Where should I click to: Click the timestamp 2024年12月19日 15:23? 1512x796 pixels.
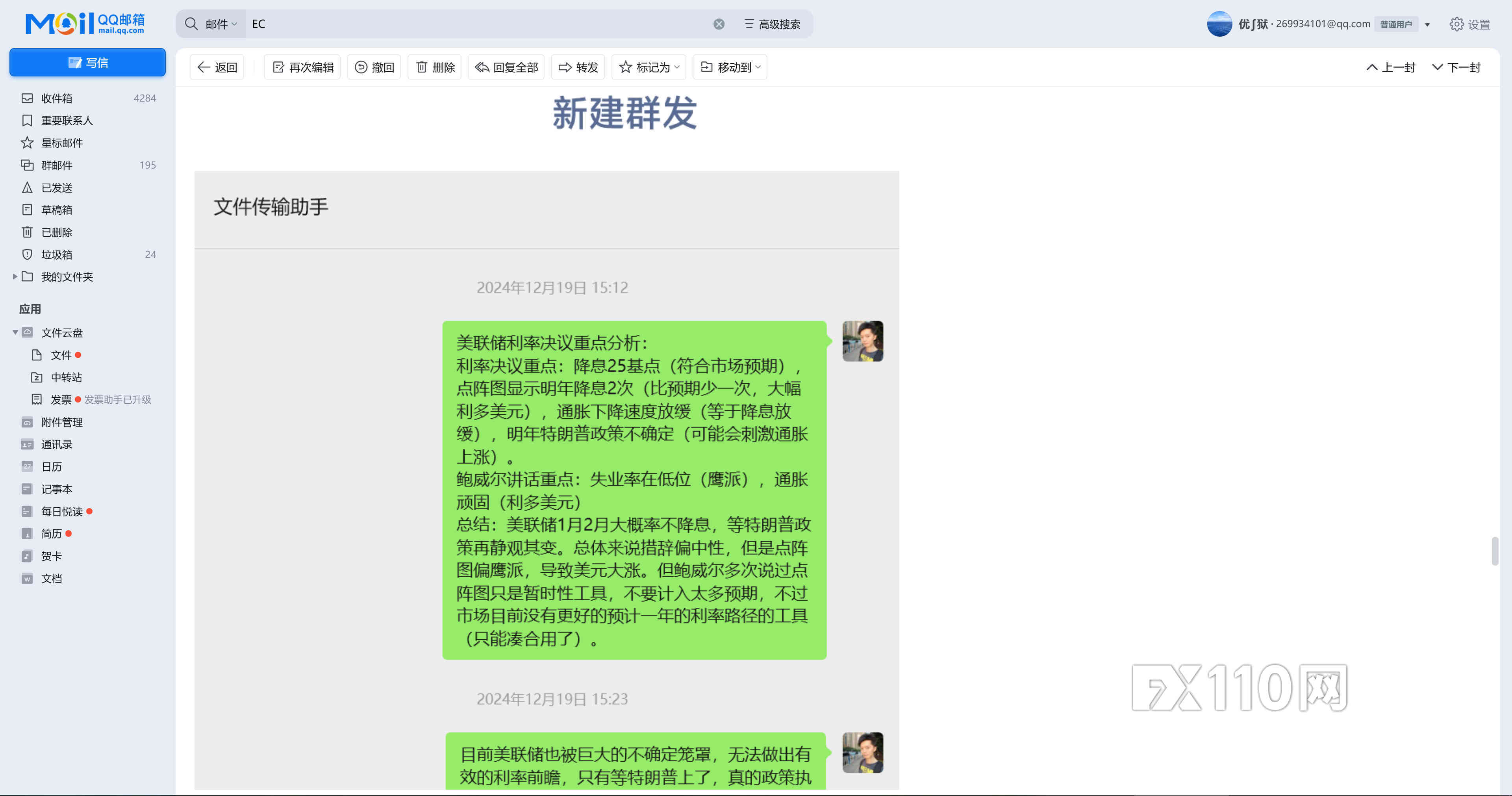click(x=552, y=699)
